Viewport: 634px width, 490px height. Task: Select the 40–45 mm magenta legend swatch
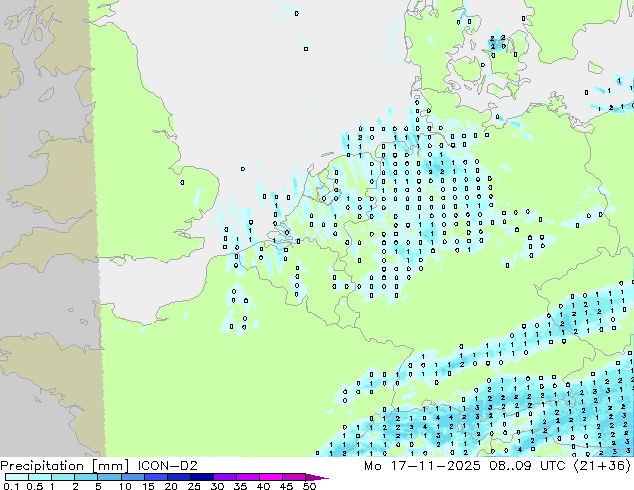point(271,477)
